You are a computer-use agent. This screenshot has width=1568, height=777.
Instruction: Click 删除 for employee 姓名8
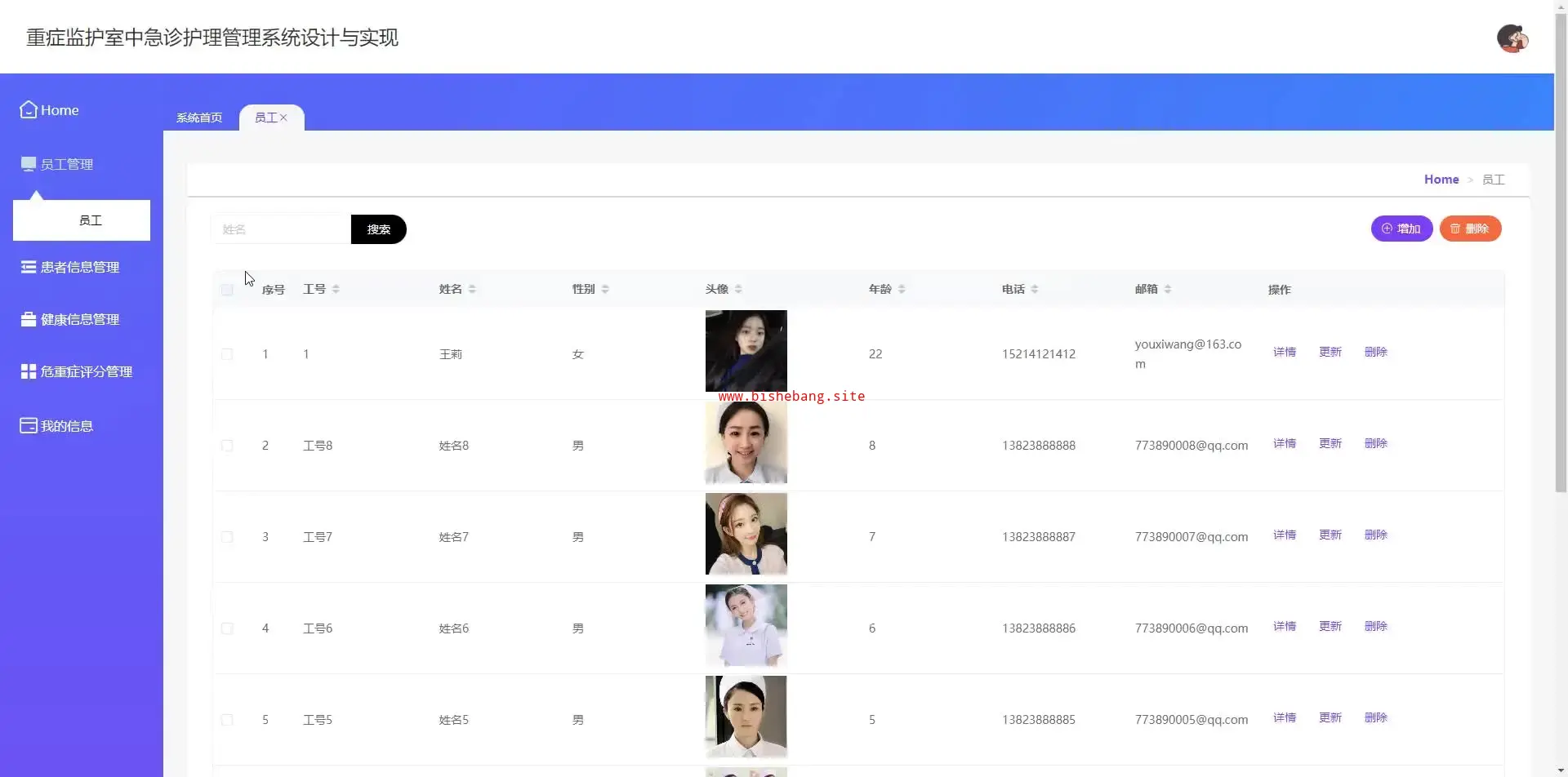click(x=1376, y=443)
